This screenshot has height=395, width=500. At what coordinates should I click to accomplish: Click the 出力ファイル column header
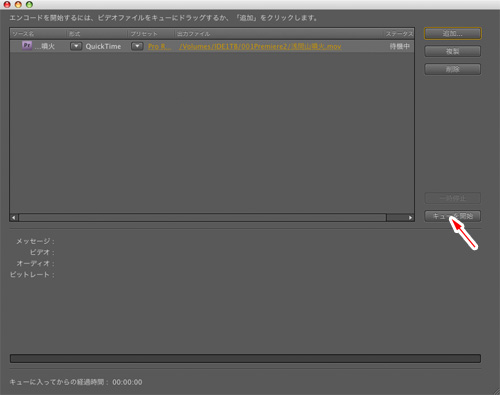click(x=193, y=34)
